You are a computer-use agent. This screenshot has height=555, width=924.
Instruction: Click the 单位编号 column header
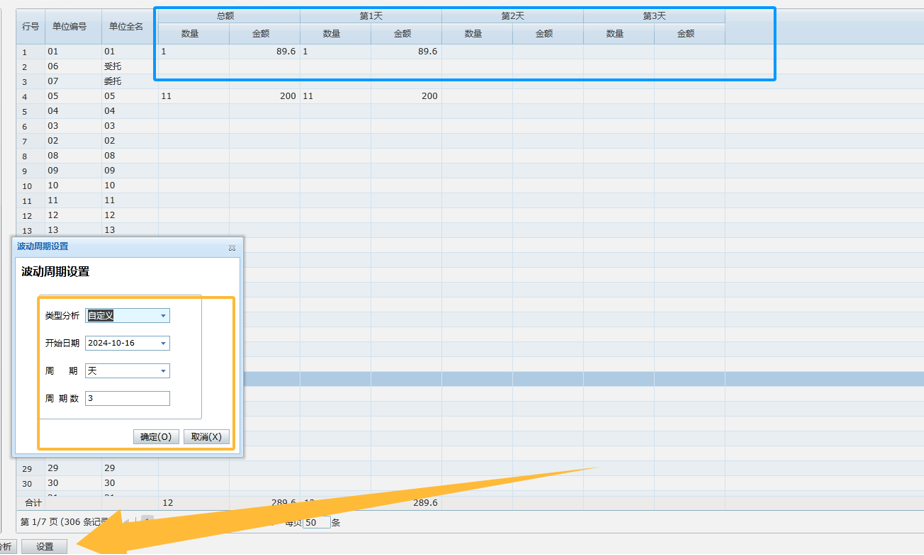(x=69, y=26)
